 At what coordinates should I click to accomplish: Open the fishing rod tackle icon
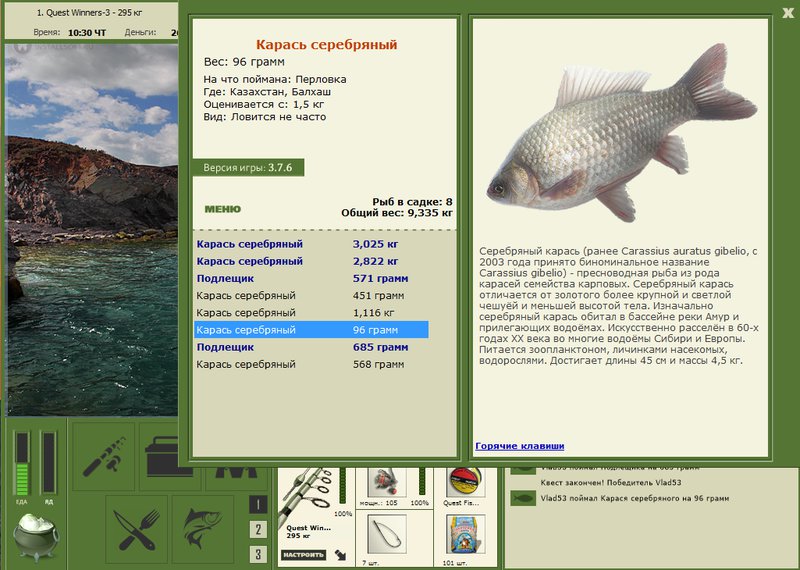104,457
